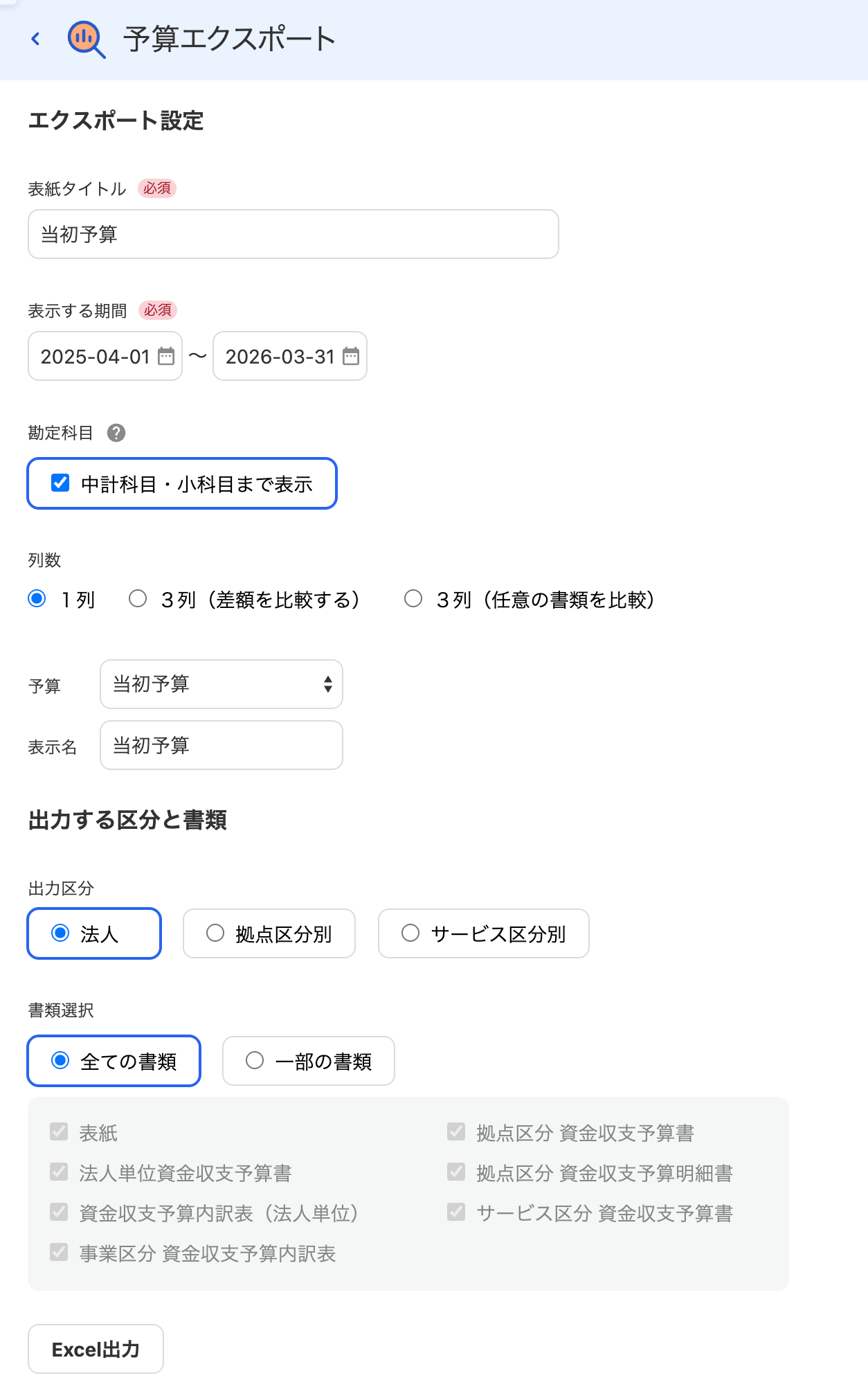
Task: Click the 列数 label
Action: pos(44,560)
